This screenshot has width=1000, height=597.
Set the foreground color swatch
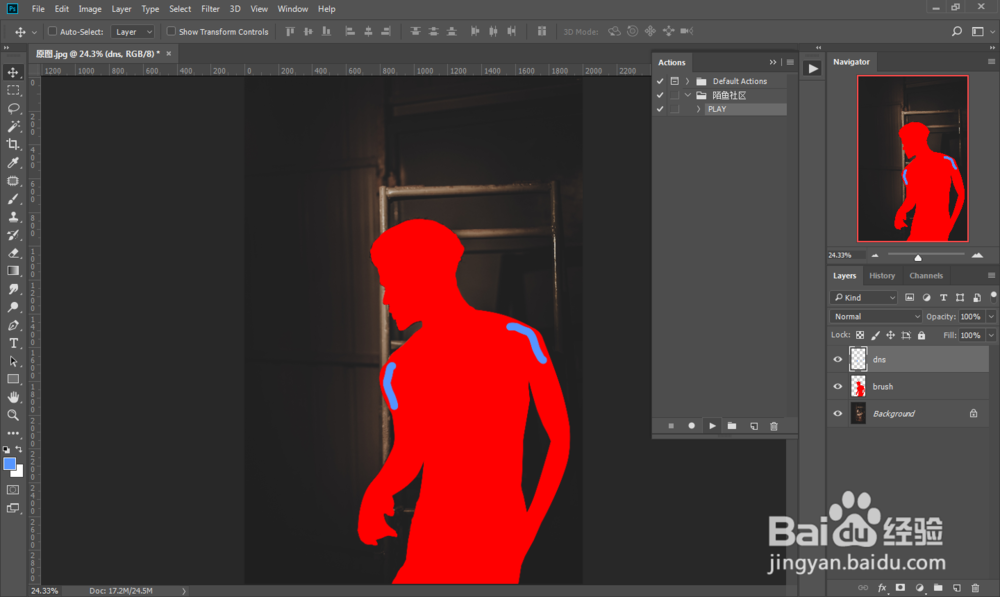pos(11,464)
